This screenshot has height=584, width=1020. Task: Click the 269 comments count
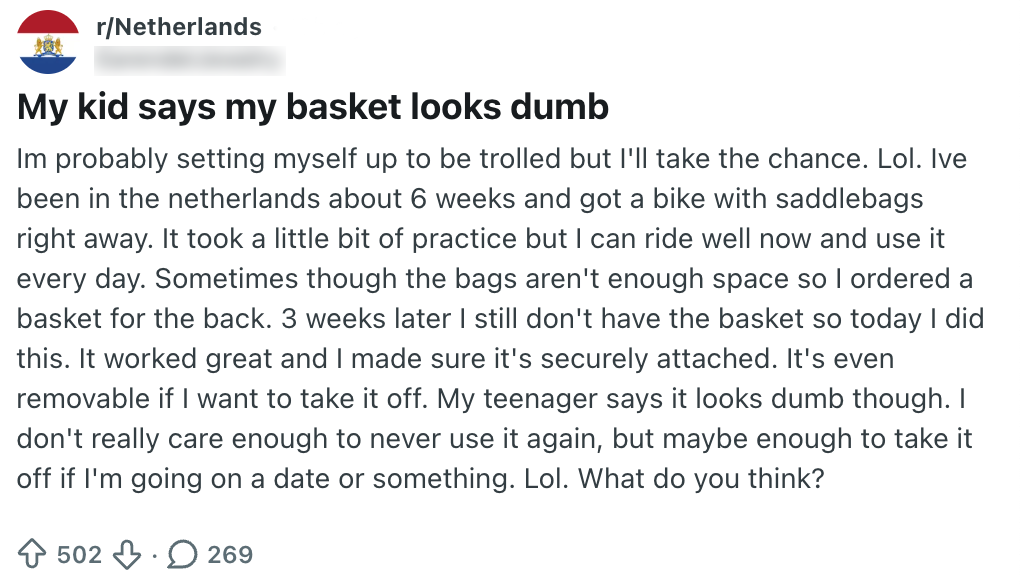[x=230, y=553]
